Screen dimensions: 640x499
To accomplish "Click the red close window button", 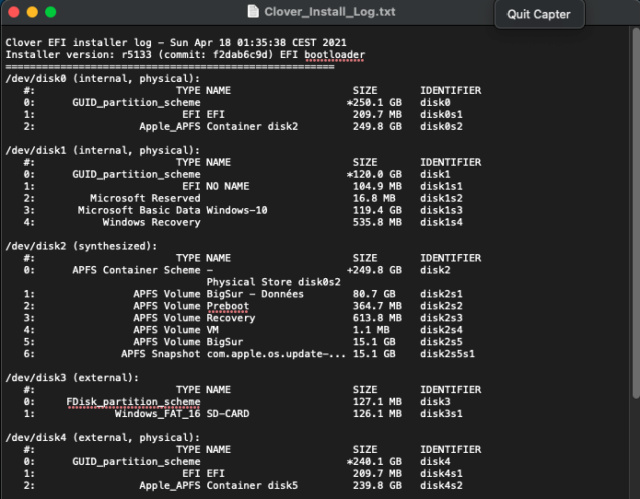I will pyautogui.click(x=14, y=12).
